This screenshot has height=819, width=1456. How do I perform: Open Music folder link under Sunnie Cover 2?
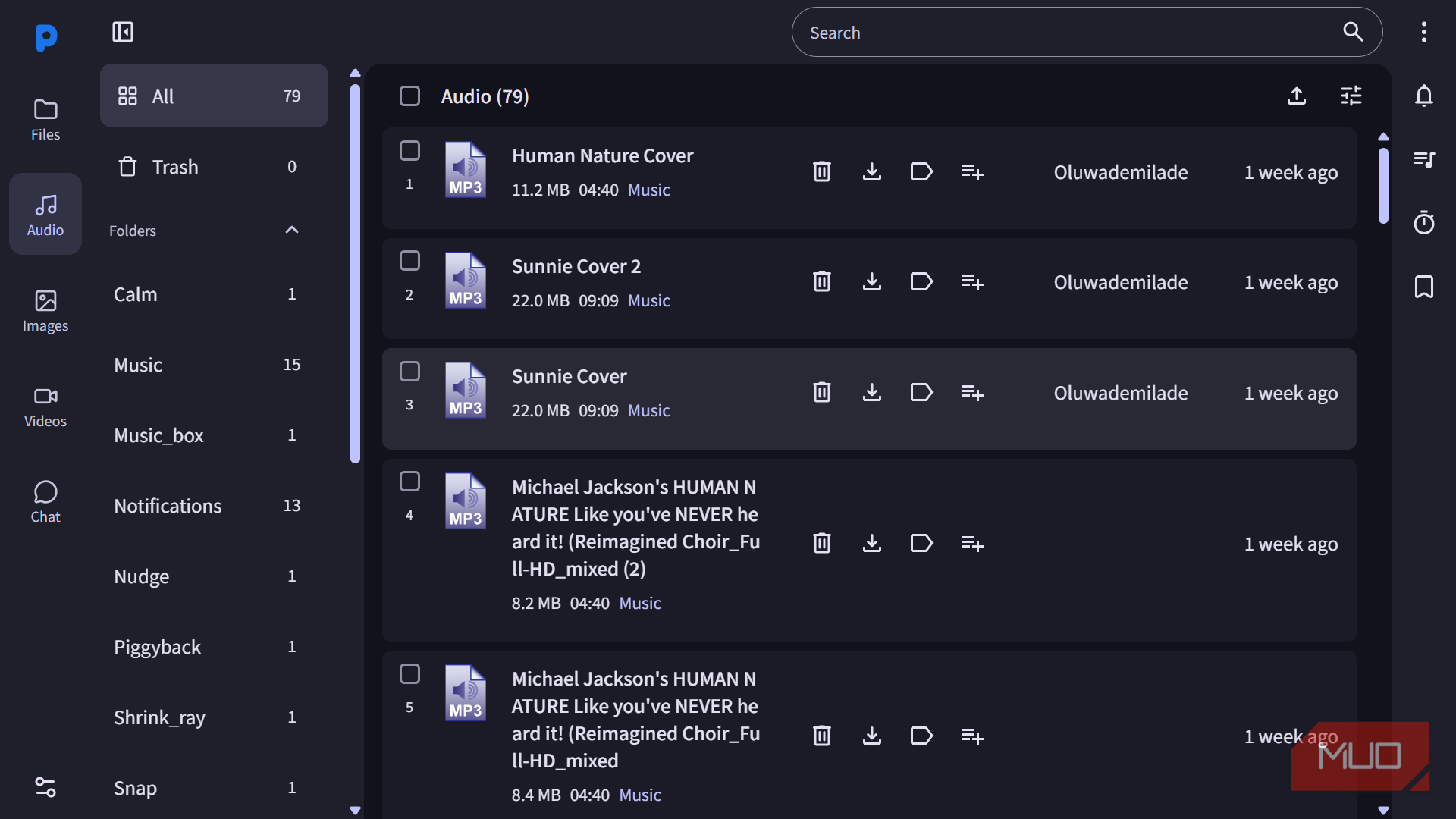pos(649,300)
